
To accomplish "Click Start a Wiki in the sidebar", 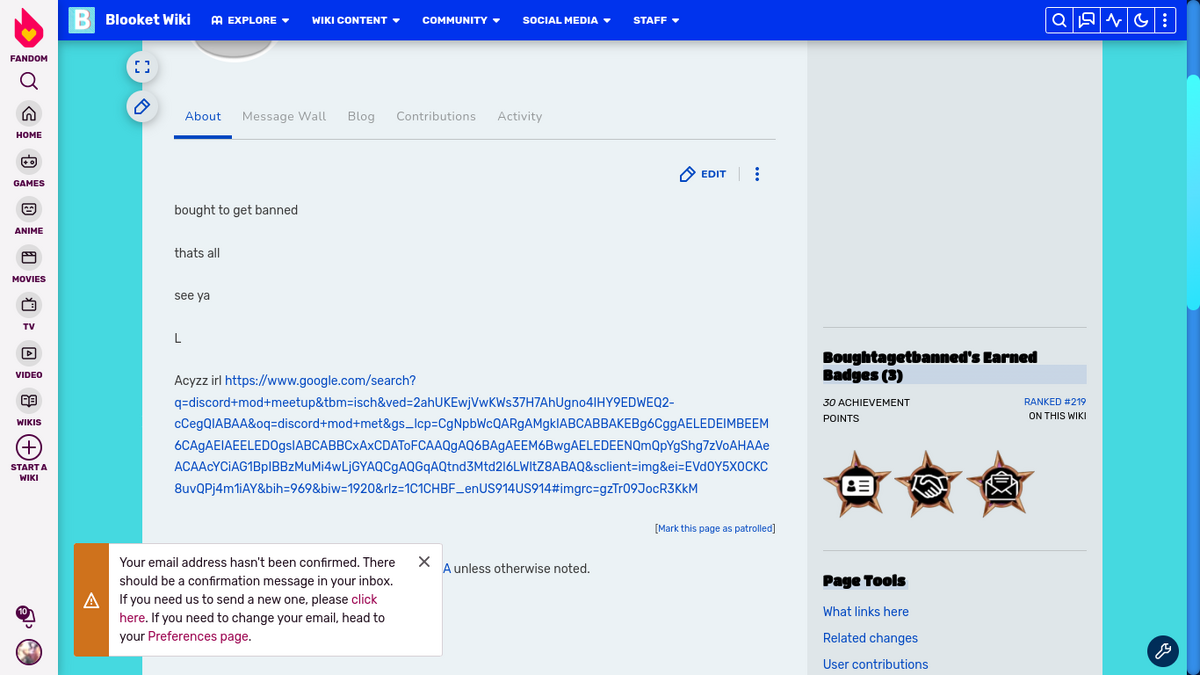I will point(28,448).
